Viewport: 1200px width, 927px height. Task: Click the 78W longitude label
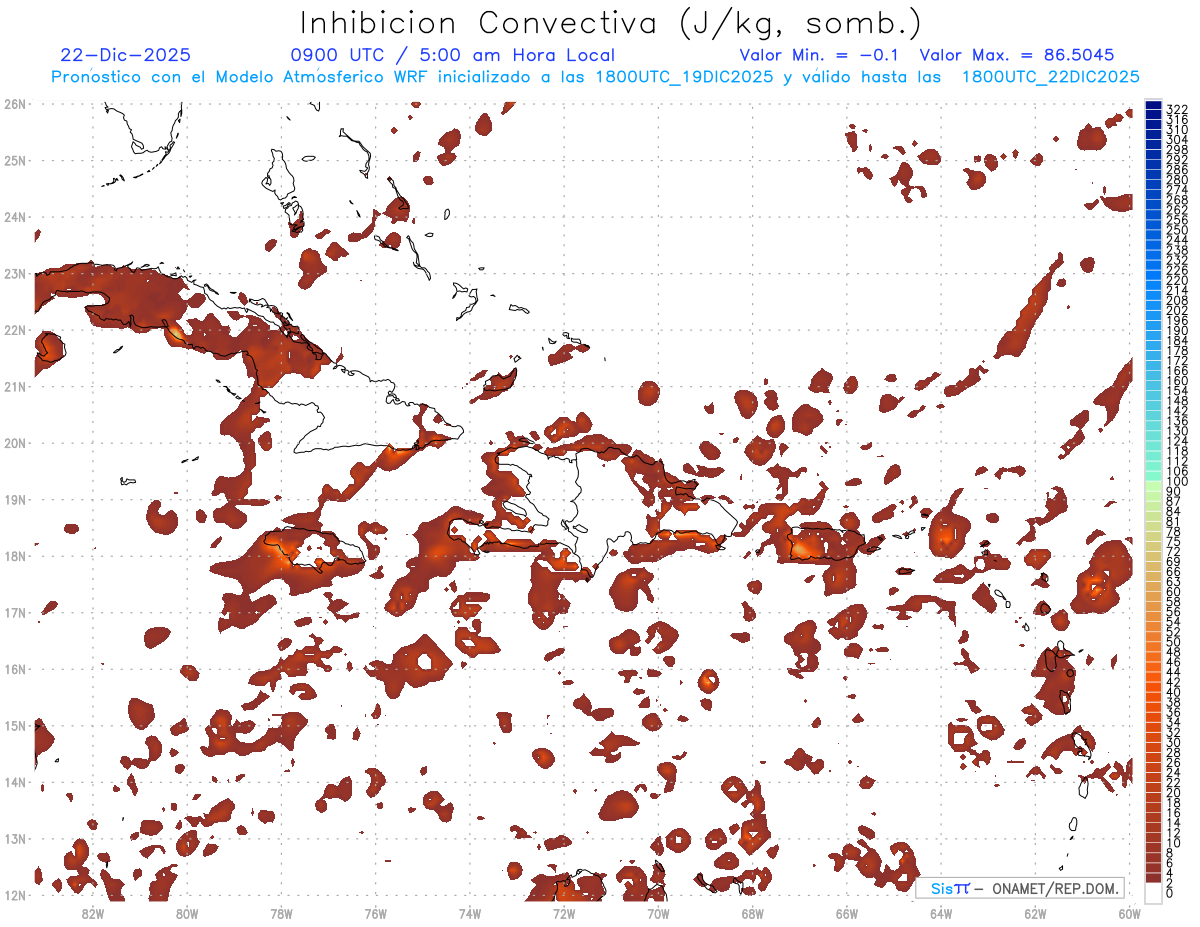[281, 912]
